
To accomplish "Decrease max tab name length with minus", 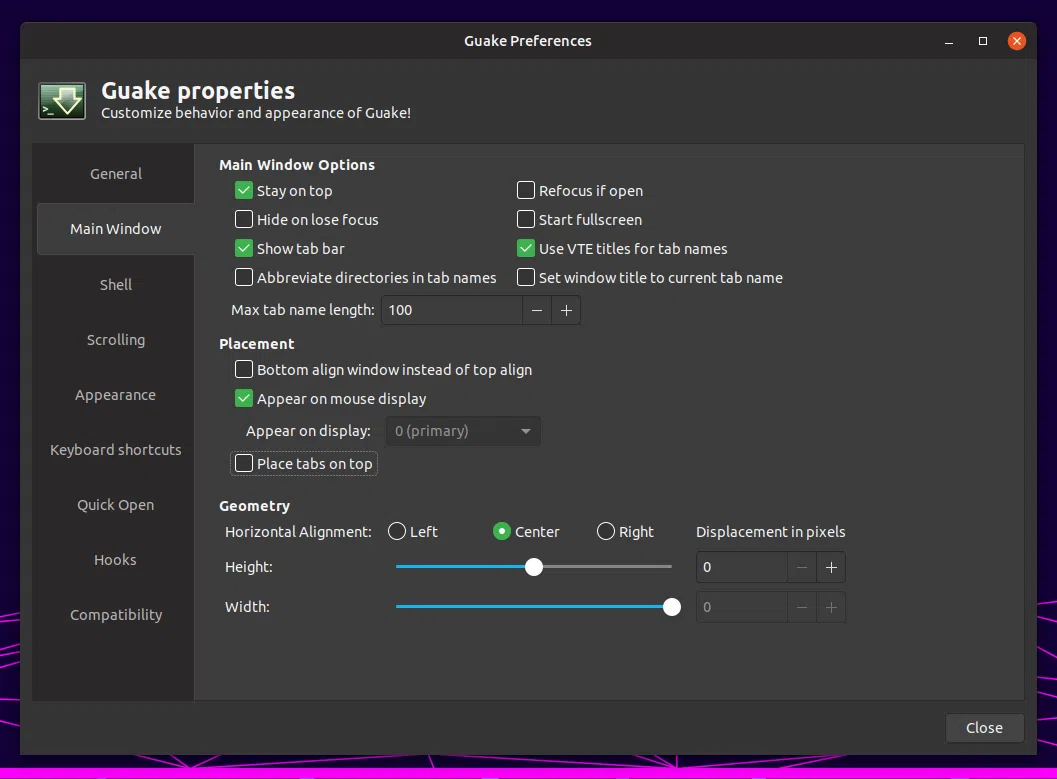I will pyautogui.click(x=537, y=310).
